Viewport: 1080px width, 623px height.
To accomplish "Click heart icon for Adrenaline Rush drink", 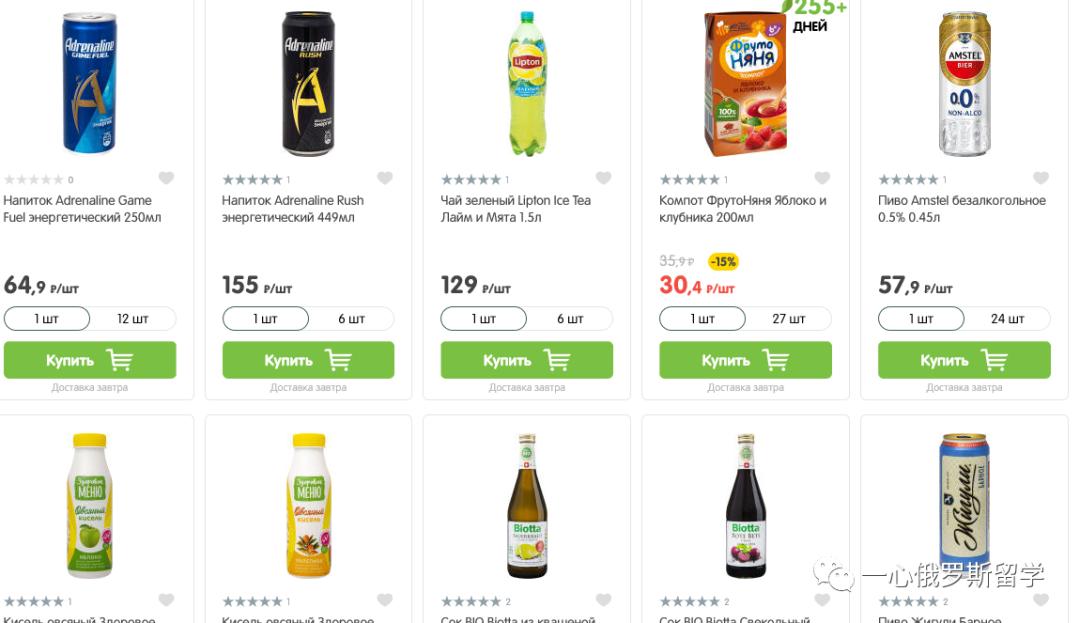I will click(x=385, y=179).
